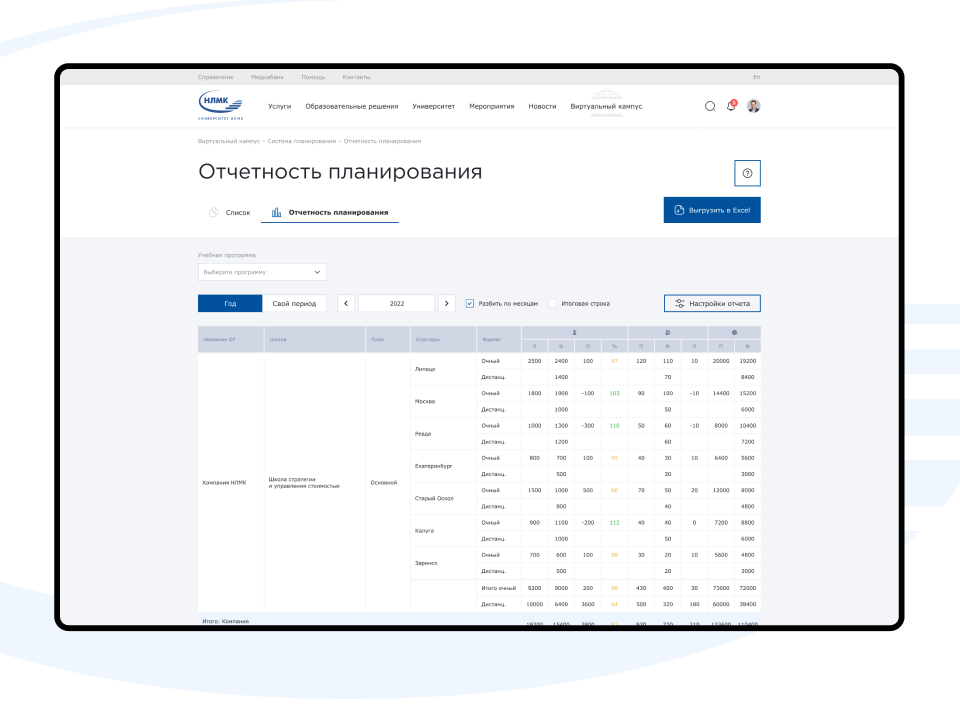960x726 pixels.
Task: Open 'Образовательные решения' menu item
Action: (351, 106)
